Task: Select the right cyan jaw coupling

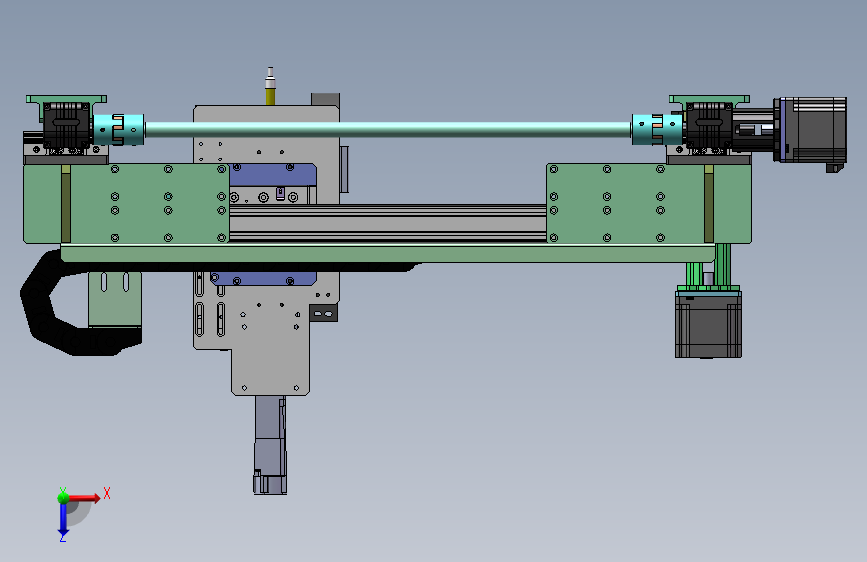Action: (x=657, y=129)
